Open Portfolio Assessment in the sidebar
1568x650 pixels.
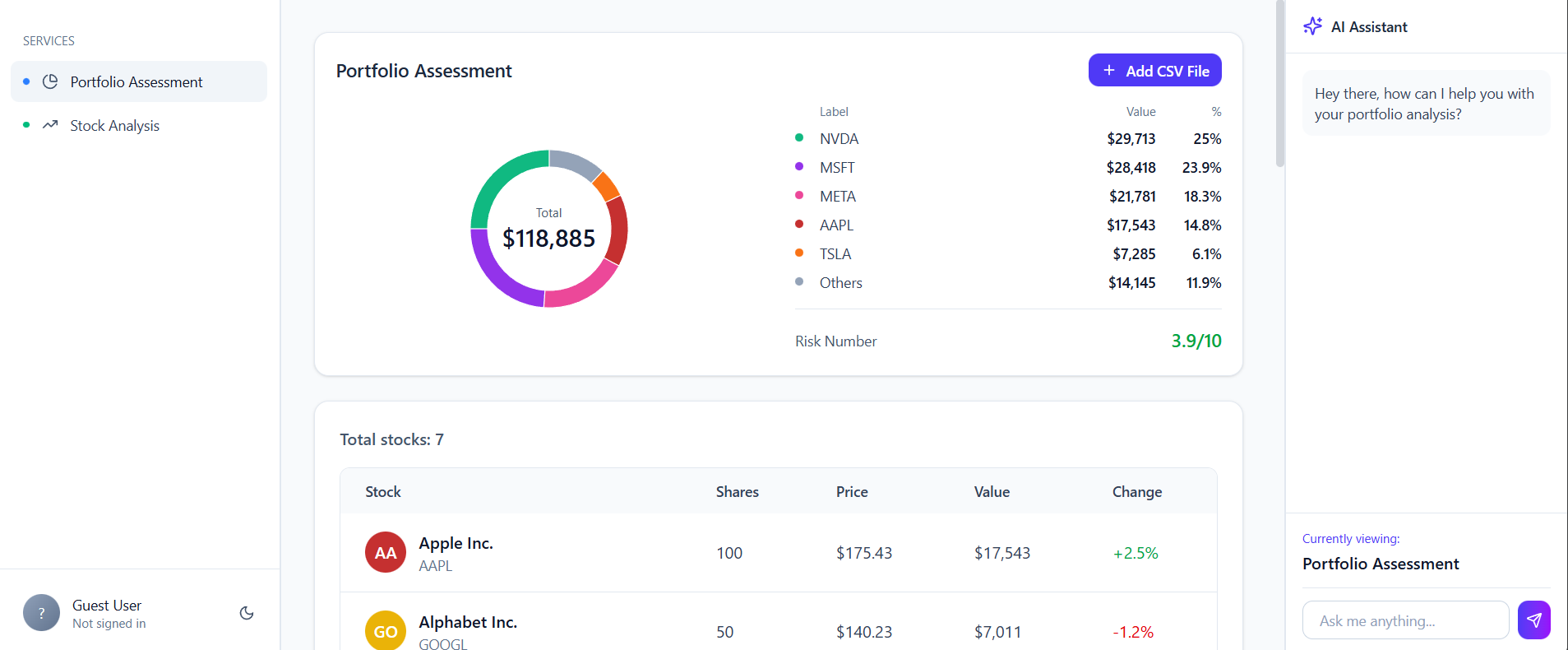coord(138,81)
